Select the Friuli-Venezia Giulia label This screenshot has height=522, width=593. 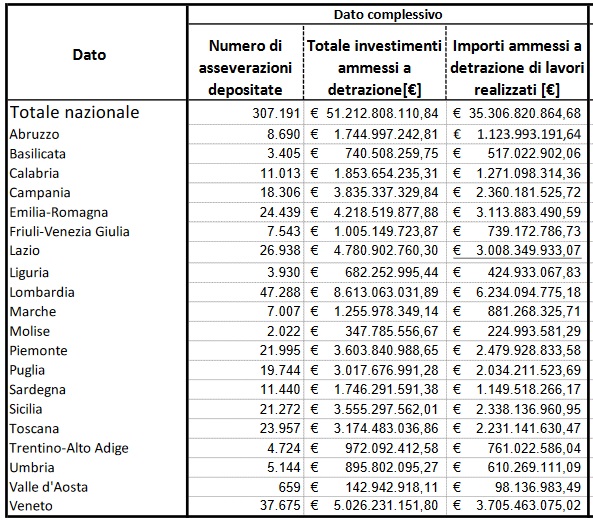coord(69,231)
